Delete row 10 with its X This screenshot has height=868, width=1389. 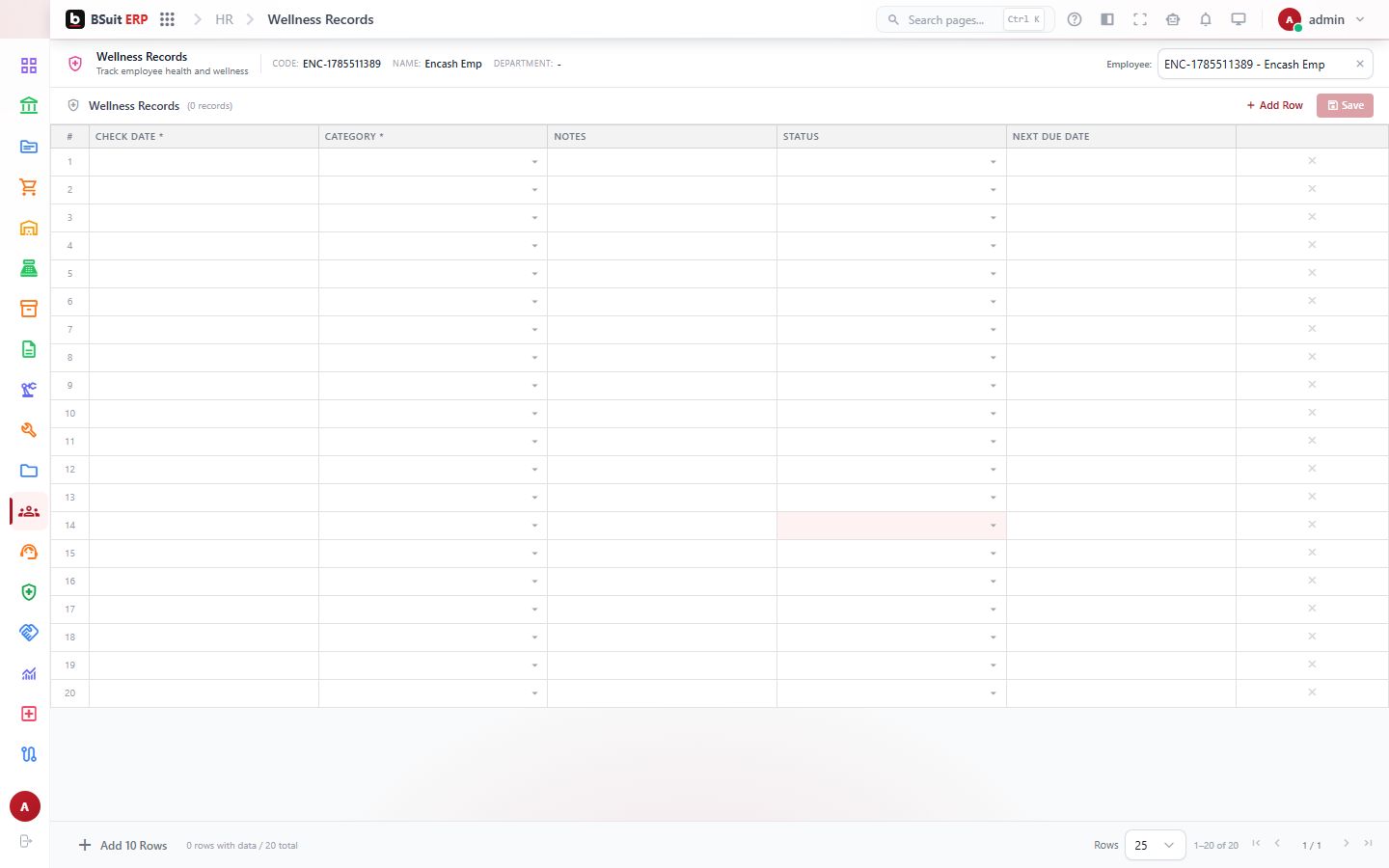pyautogui.click(x=1312, y=413)
